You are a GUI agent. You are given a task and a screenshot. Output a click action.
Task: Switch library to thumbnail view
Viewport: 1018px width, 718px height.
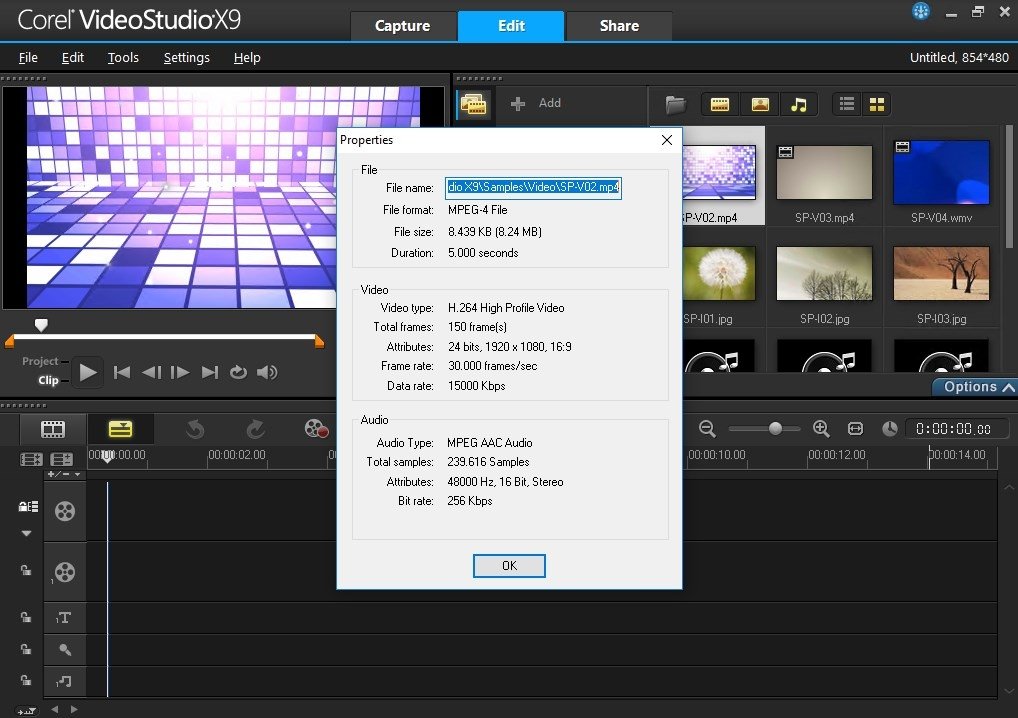(x=876, y=104)
